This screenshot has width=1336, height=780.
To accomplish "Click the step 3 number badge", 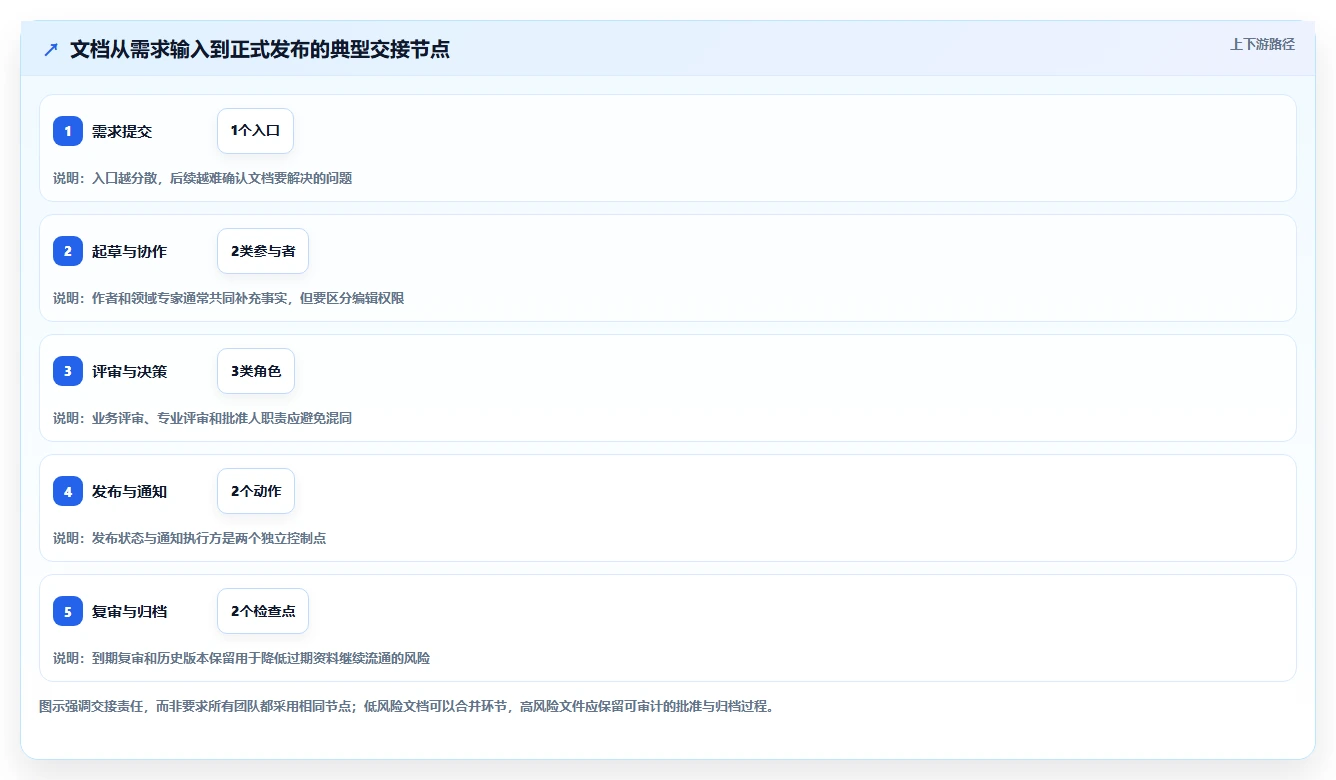I will point(68,371).
